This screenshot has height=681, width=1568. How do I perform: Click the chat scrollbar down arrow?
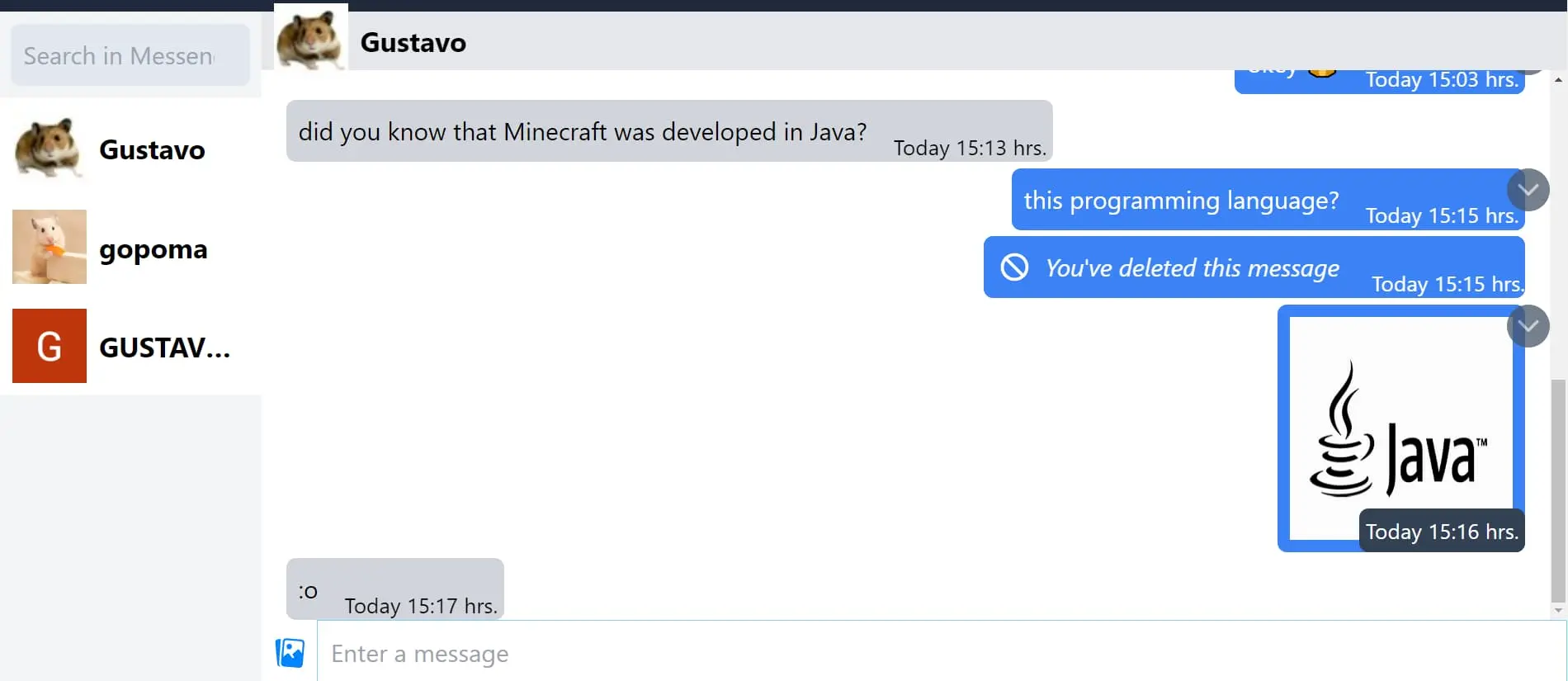pyautogui.click(x=1558, y=611)
